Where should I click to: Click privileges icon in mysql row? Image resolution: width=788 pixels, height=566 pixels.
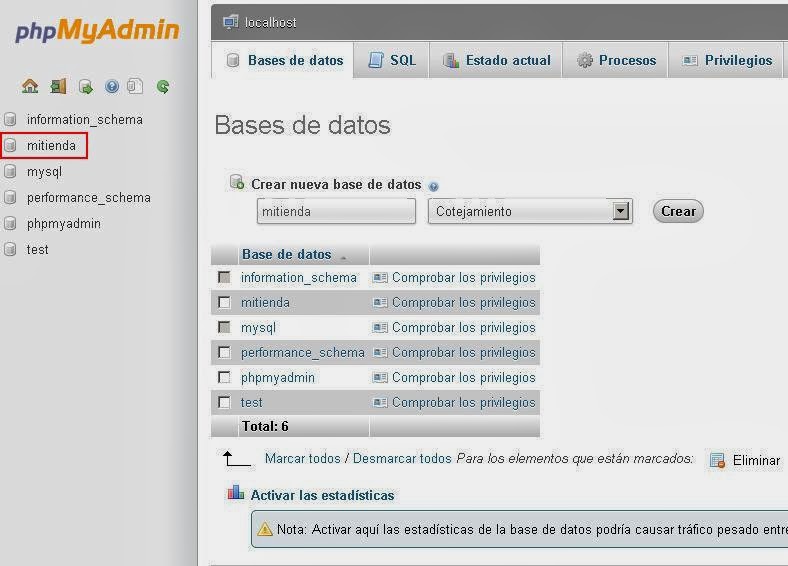tap(380, 328)
